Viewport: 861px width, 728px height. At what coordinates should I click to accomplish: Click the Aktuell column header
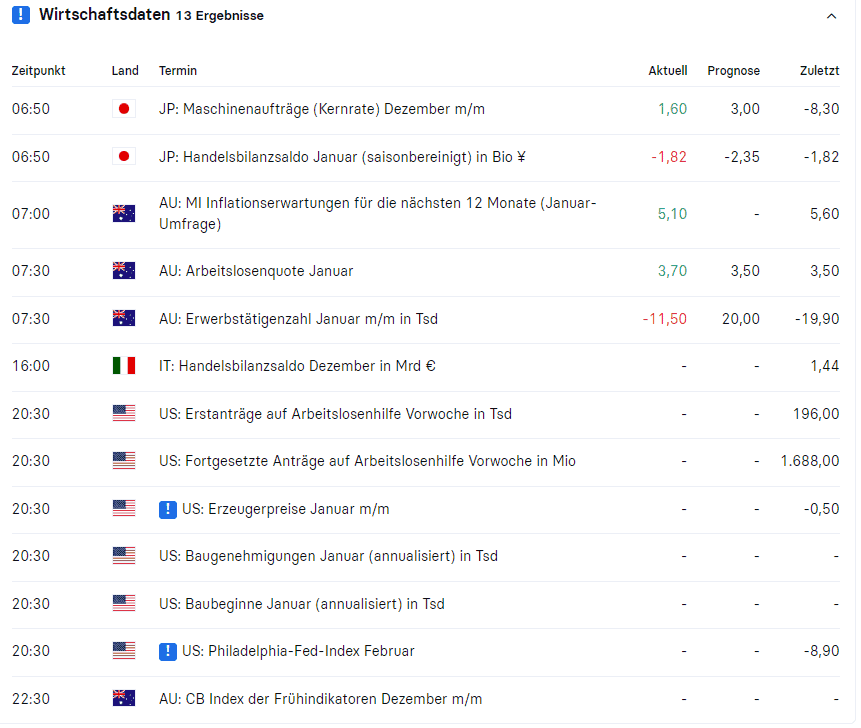(667, 71)
